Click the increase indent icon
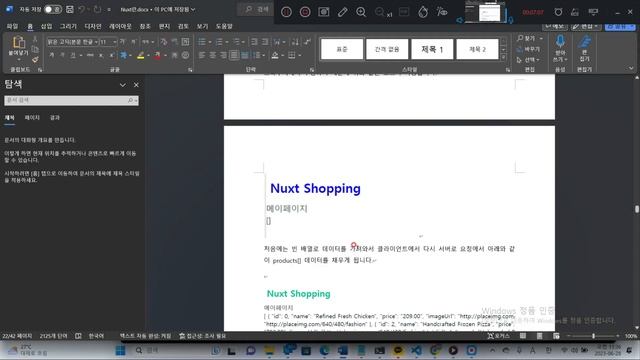The width and height of the screenshot is (640, 360). pyautogui.click(x=265, y=42)
